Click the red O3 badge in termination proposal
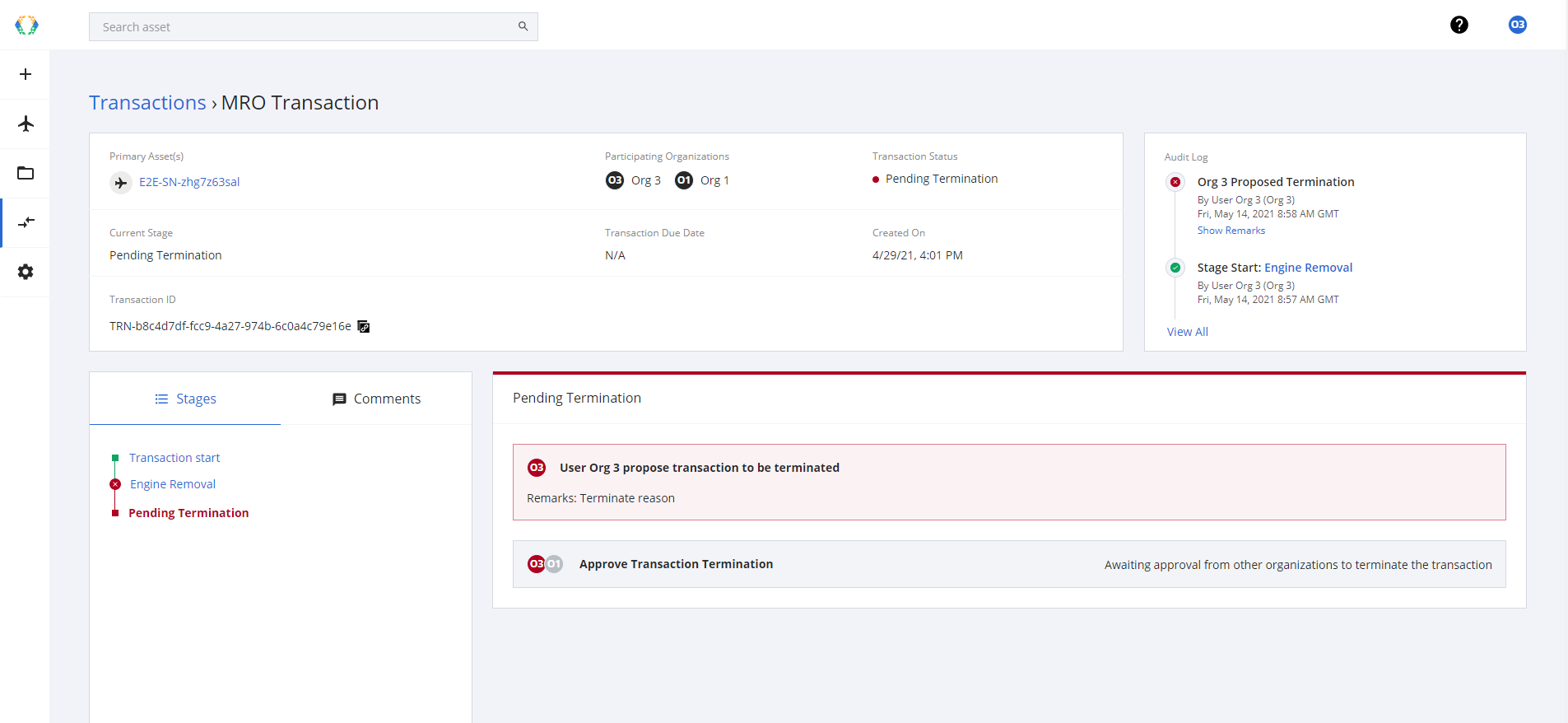Image resolution: width=1568 pixels, height=723 pixels. click(x=537, y=468)
